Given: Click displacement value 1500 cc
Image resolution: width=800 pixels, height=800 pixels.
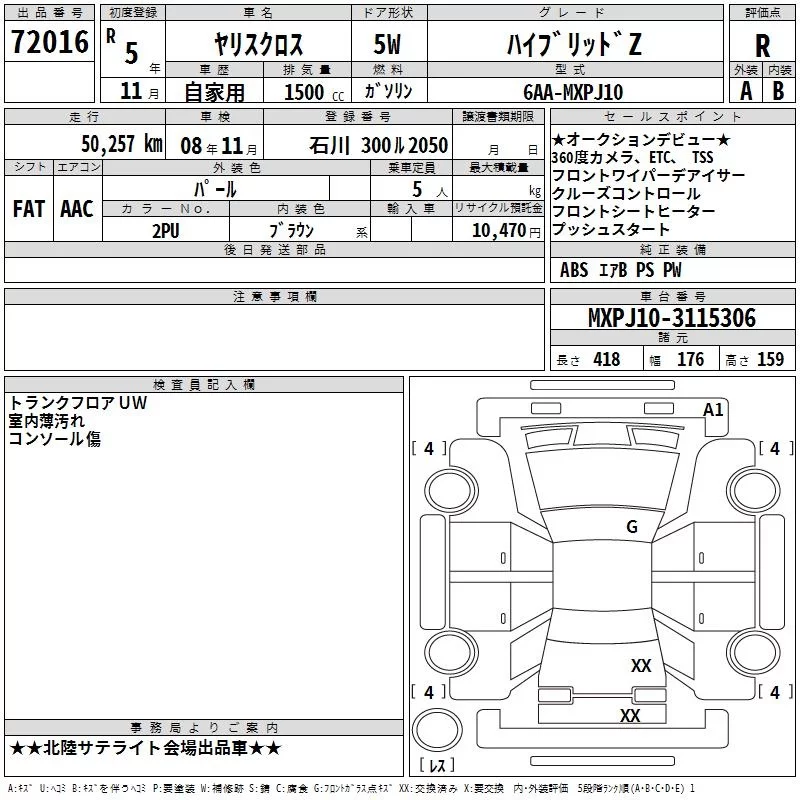Looking at the screenshot, I should [x=314, y=92].
